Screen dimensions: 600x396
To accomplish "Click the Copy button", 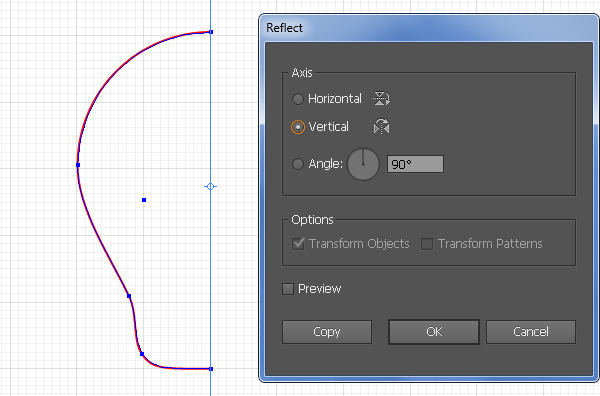I will pyautogui.click(x=327, y=332).
